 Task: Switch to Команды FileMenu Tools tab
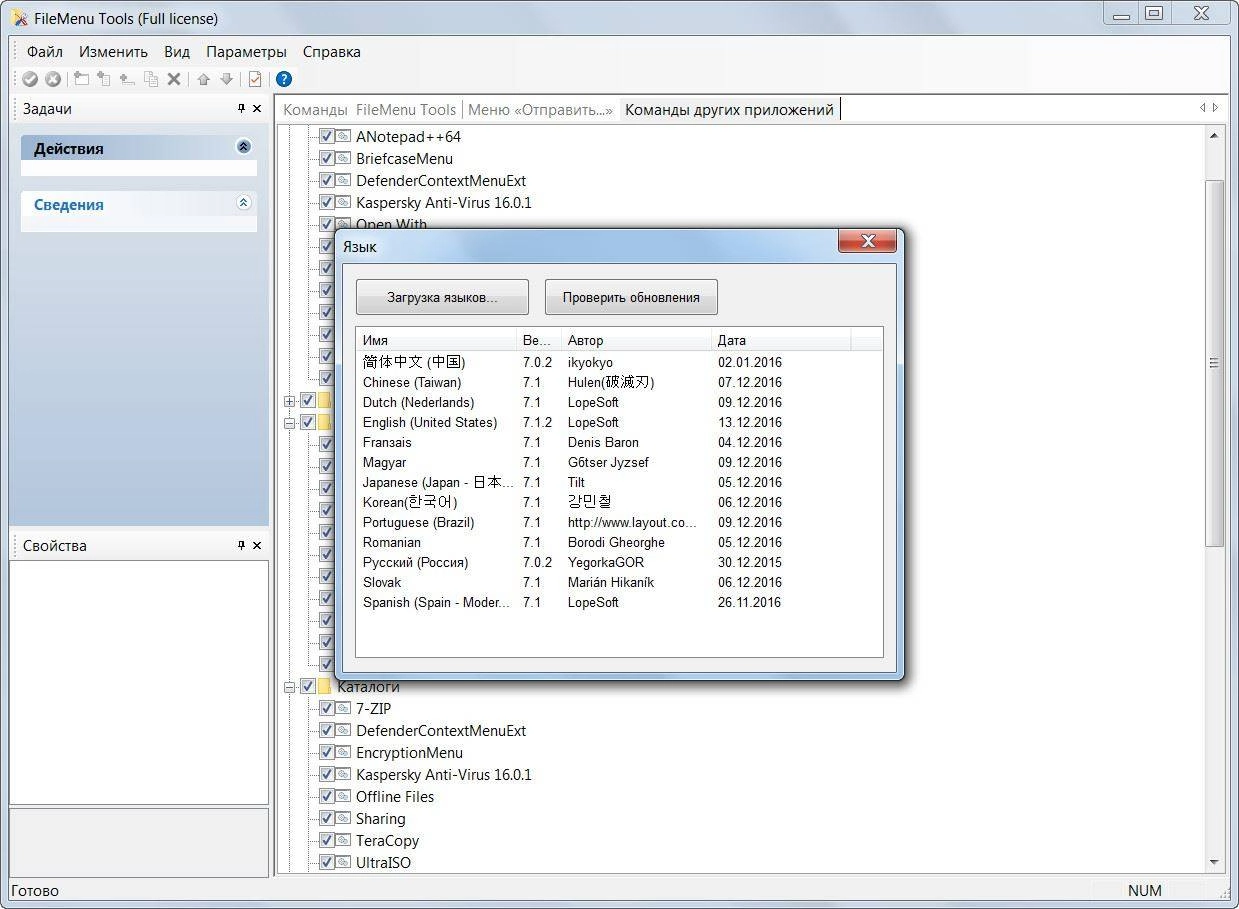[x=369, y=110]
